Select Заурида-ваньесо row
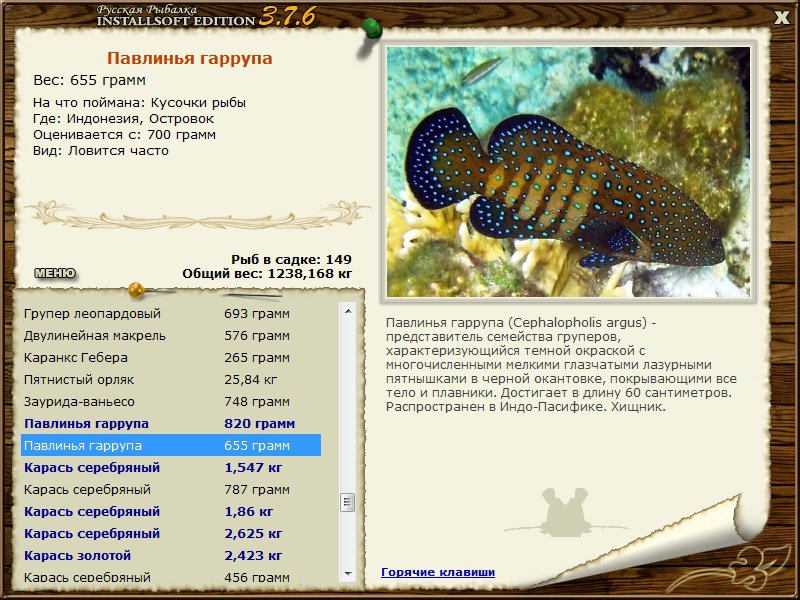Screen dimensions: 800x600 171,401
